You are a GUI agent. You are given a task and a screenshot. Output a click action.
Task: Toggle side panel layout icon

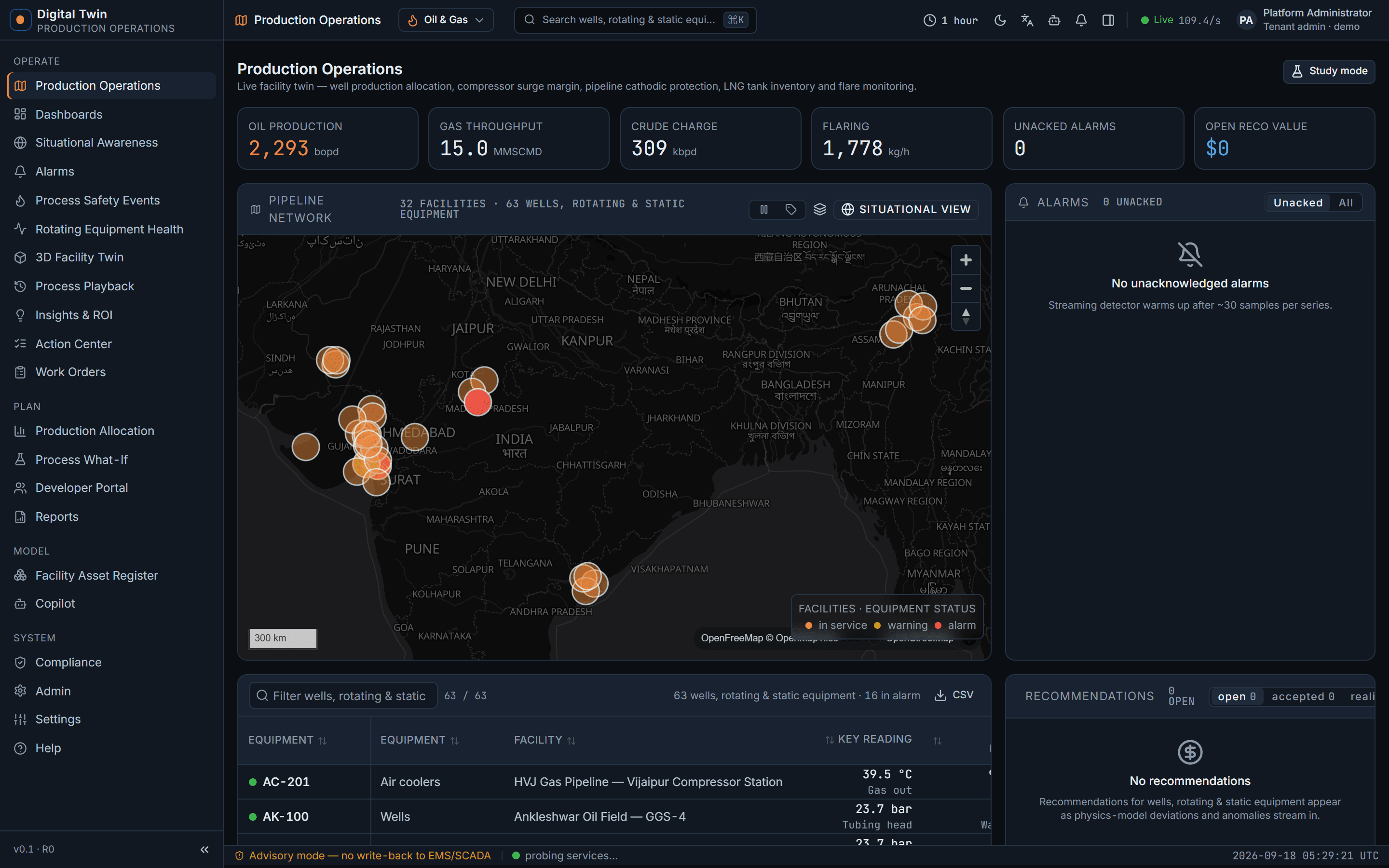pos(1108,20)
